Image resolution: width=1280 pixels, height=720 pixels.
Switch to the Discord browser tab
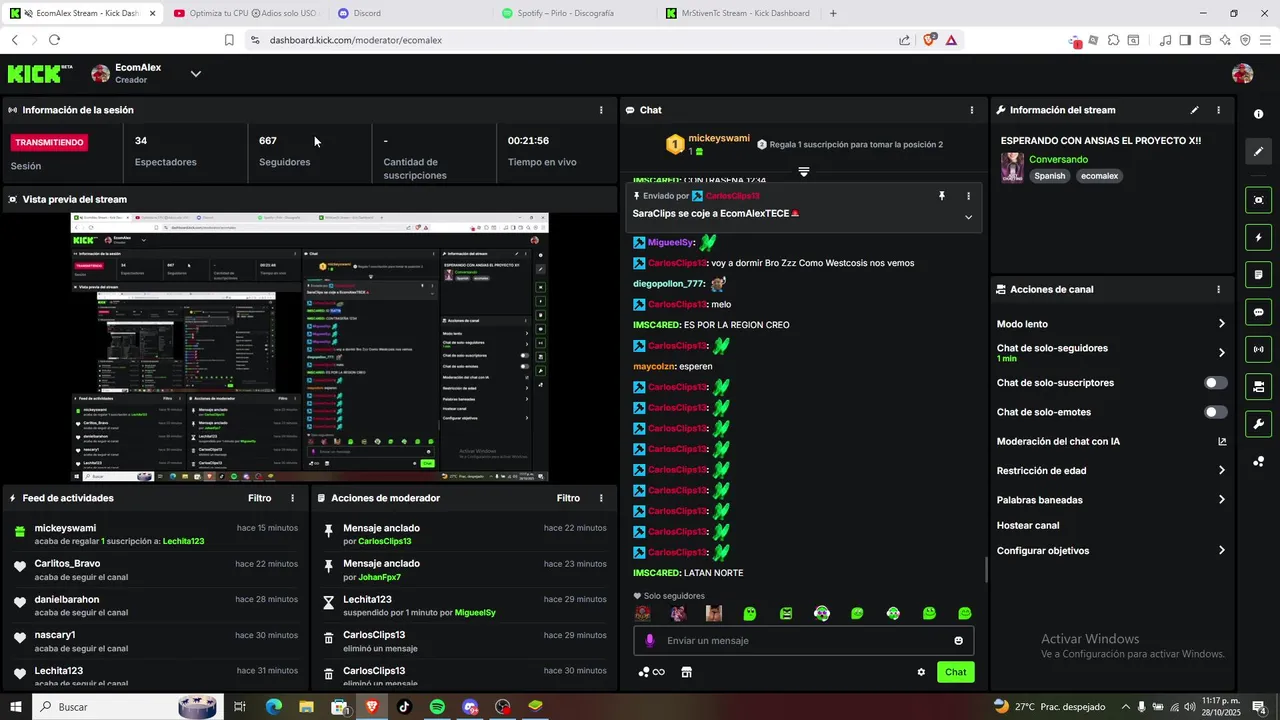point(410,13)
